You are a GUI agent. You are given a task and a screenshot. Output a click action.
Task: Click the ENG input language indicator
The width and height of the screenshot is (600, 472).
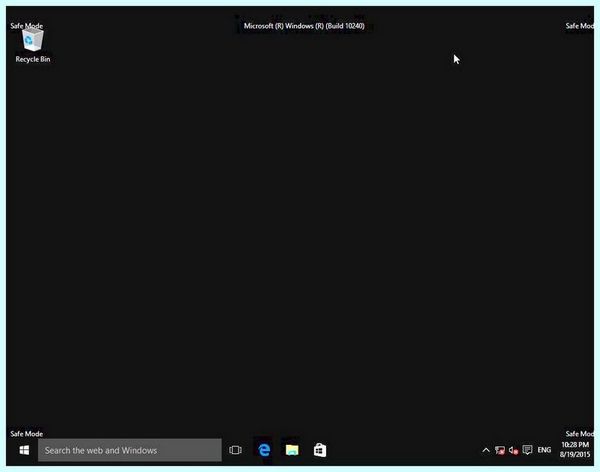tap(544, 450)
